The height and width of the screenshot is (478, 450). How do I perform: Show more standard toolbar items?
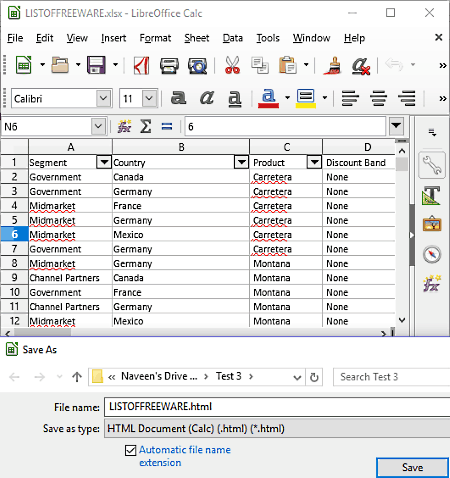(442, 65)
